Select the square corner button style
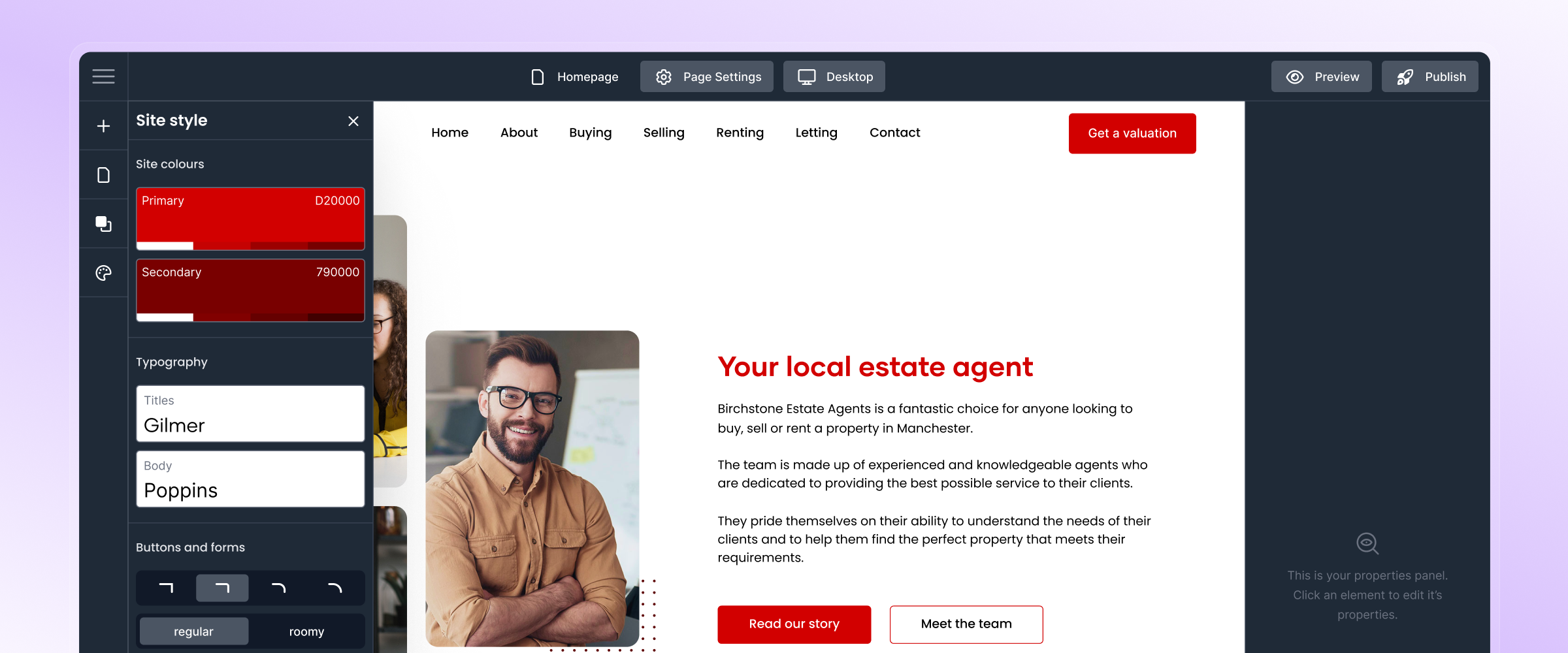1568x653 pixels. point(166,588)
